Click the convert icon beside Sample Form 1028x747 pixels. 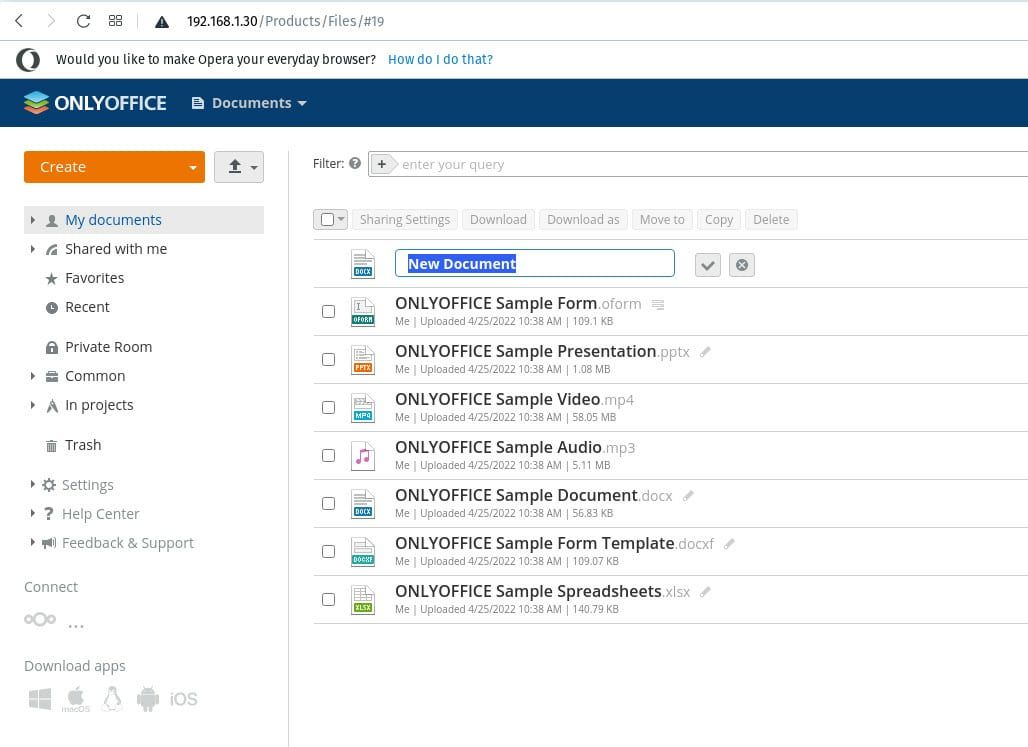(658, 303)
